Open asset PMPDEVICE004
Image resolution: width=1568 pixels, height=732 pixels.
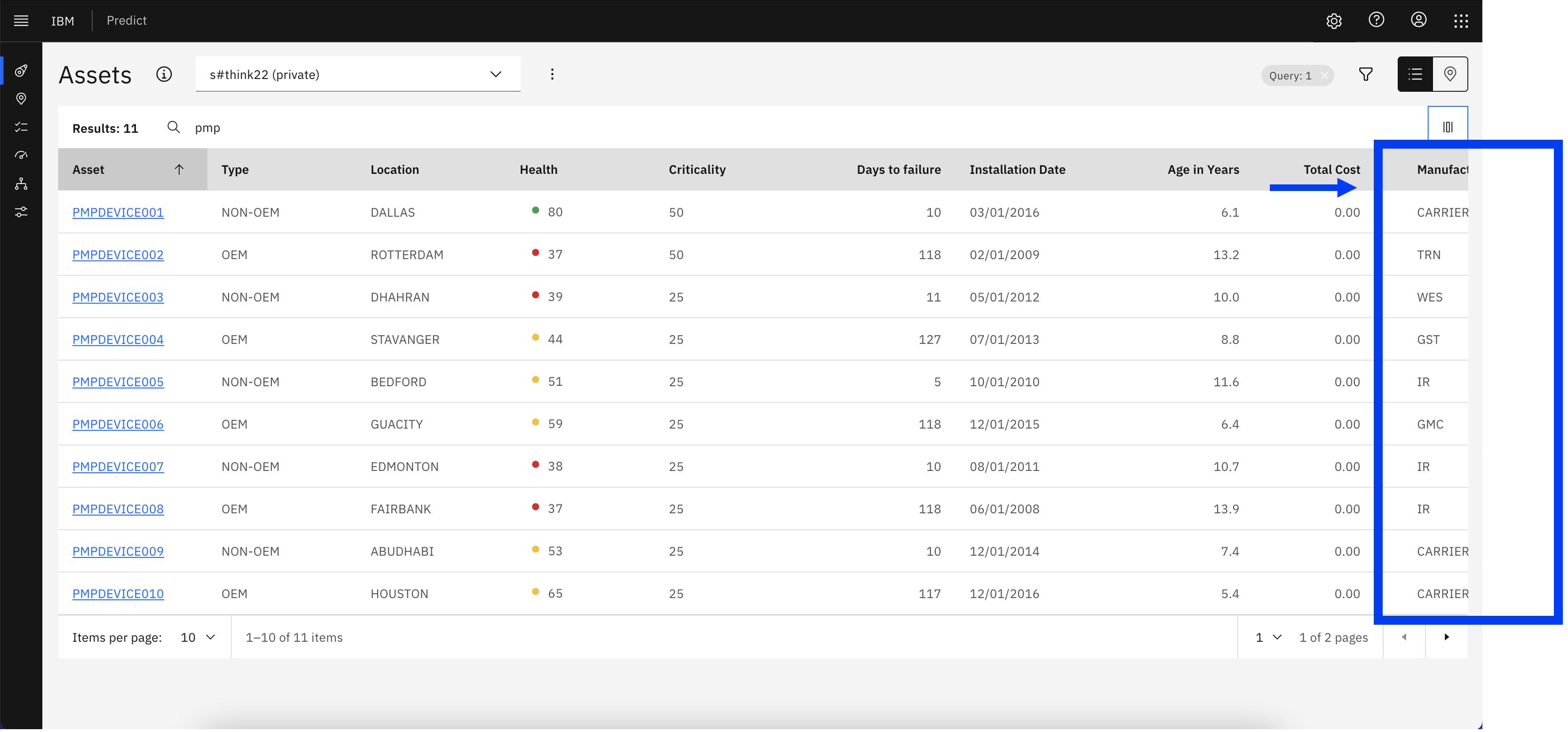click(x=118, y=339)
